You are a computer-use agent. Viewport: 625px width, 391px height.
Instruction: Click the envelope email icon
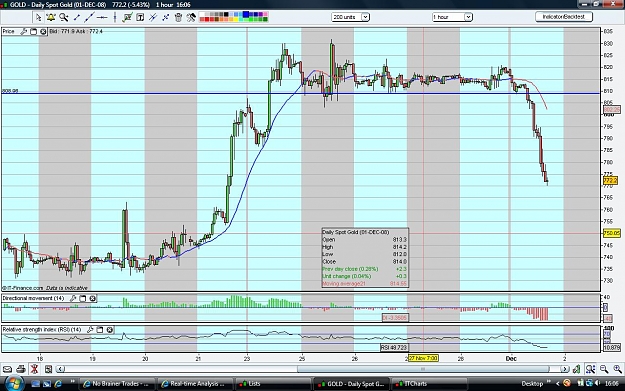pos(8,369)
